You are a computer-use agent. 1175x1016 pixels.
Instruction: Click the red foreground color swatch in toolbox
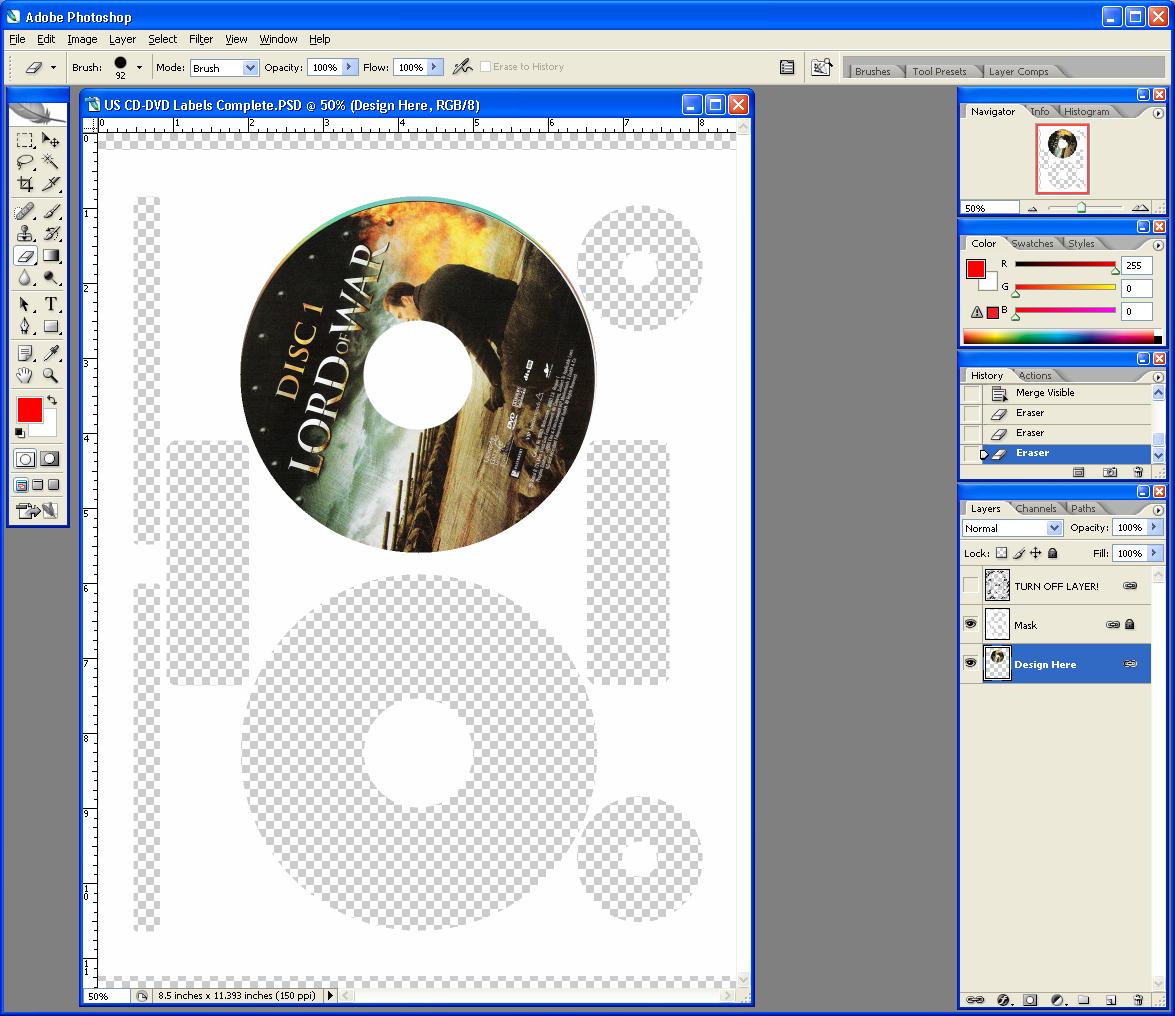click(28, 408)
